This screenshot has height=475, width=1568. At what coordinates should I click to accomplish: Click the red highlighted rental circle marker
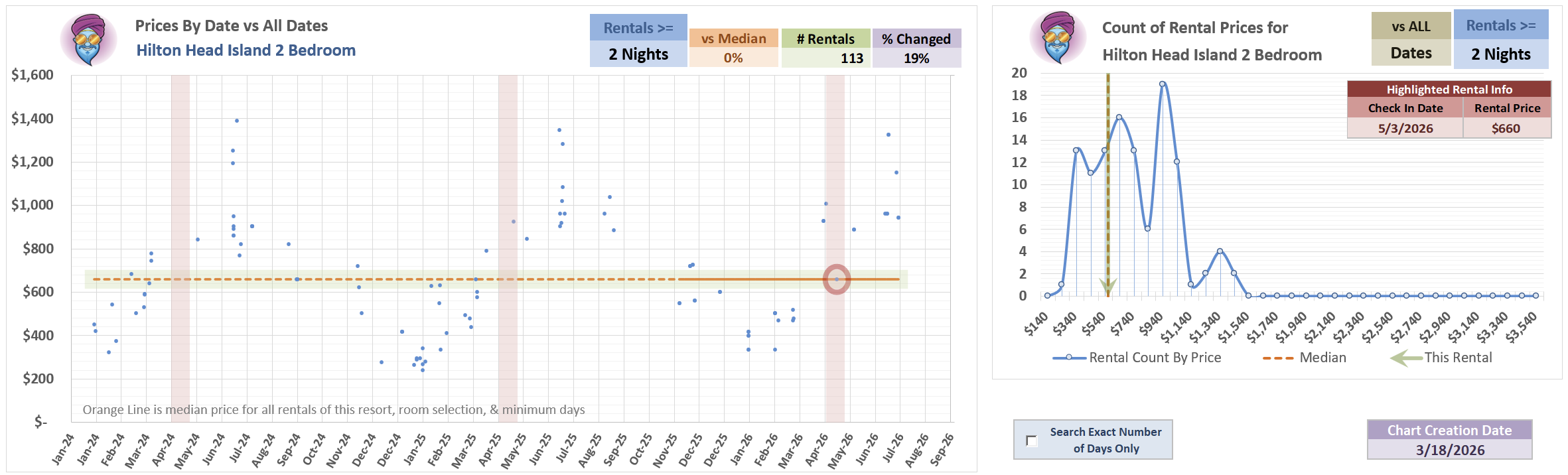click(x=837, y=279)
